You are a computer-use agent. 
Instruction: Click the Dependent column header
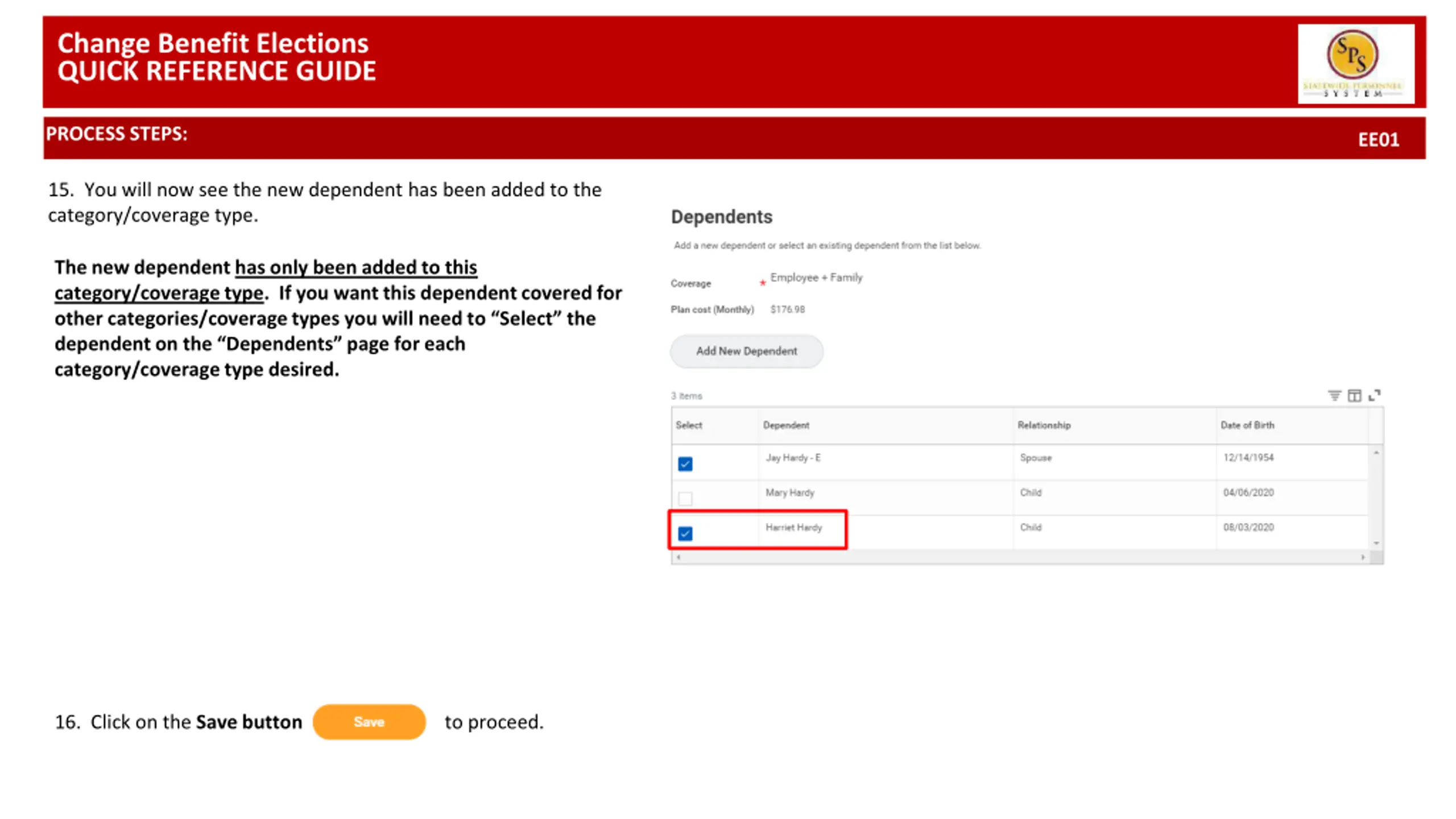pyautogui.click(x=786, y=425)
